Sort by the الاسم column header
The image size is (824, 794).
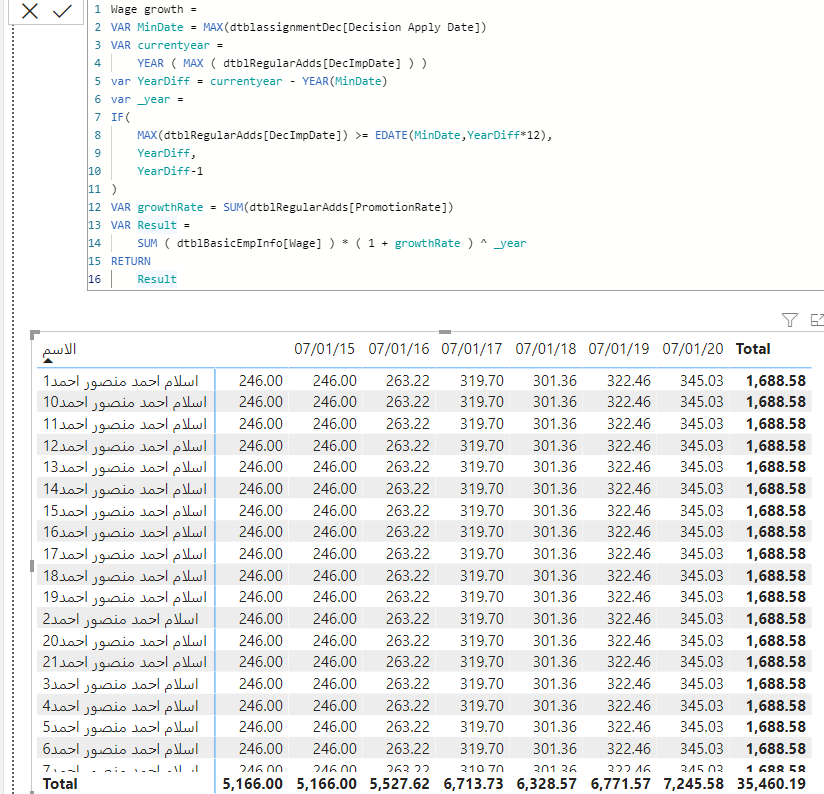tap(59, 349)
